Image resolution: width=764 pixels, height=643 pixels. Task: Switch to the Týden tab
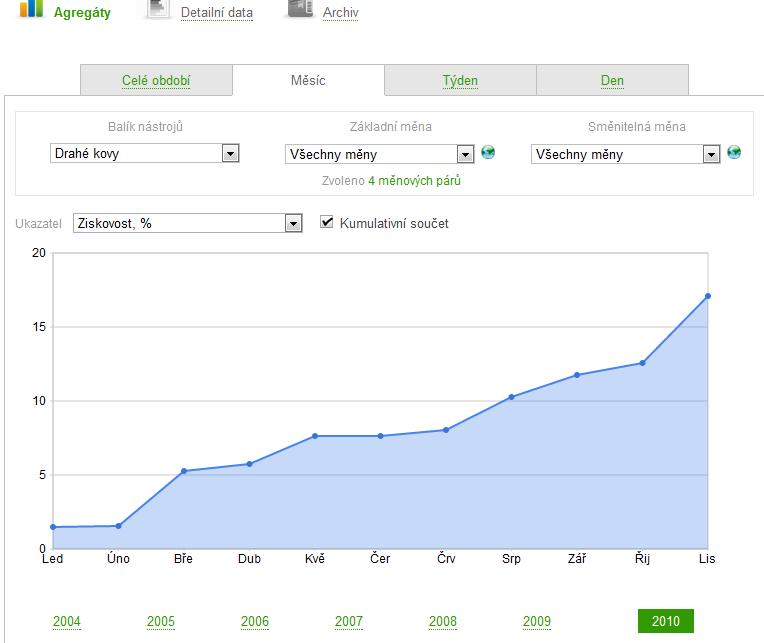click(460, 81)
